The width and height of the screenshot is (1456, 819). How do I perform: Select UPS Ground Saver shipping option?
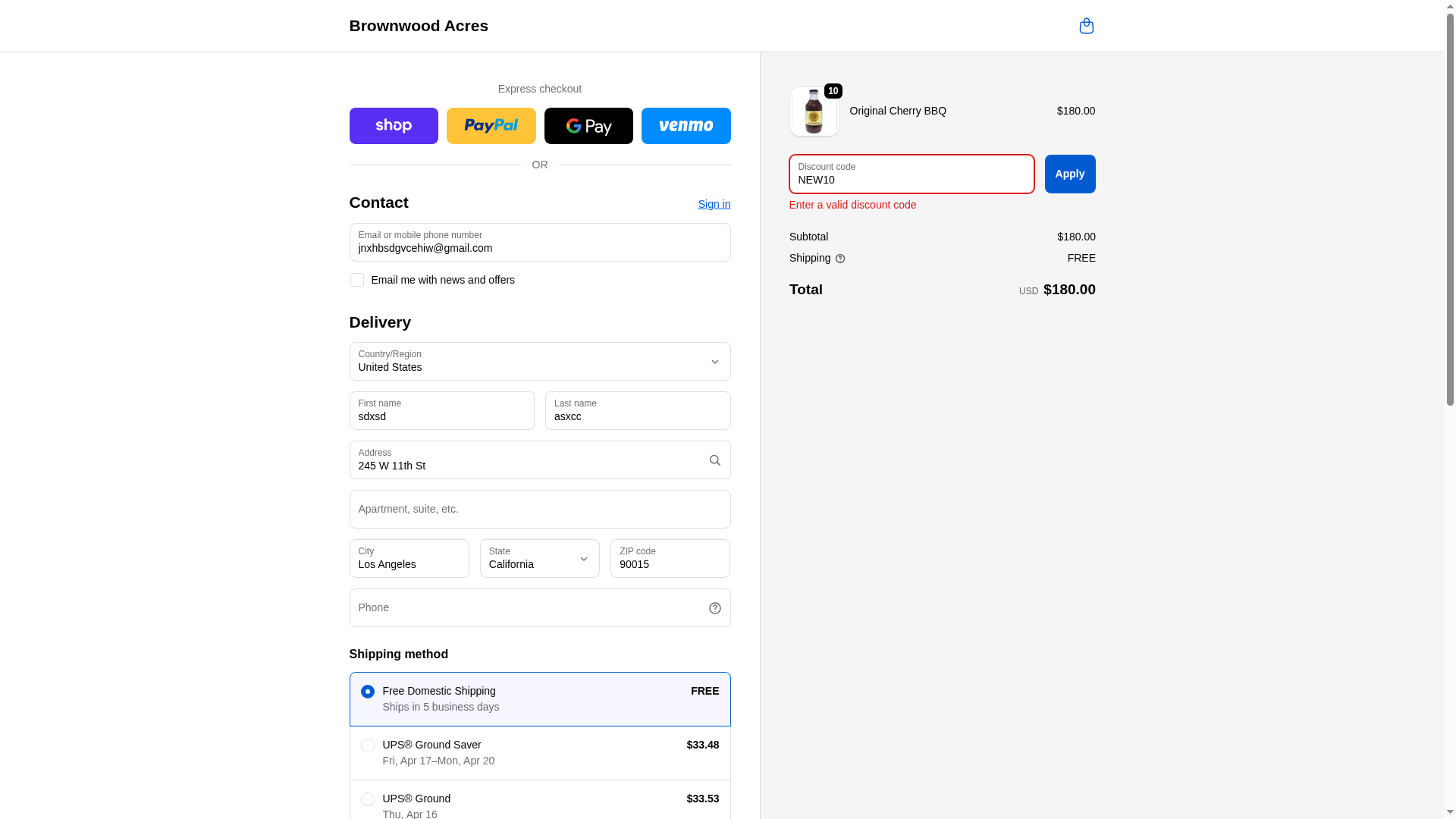pyautogui.click(x=368, y=745)
